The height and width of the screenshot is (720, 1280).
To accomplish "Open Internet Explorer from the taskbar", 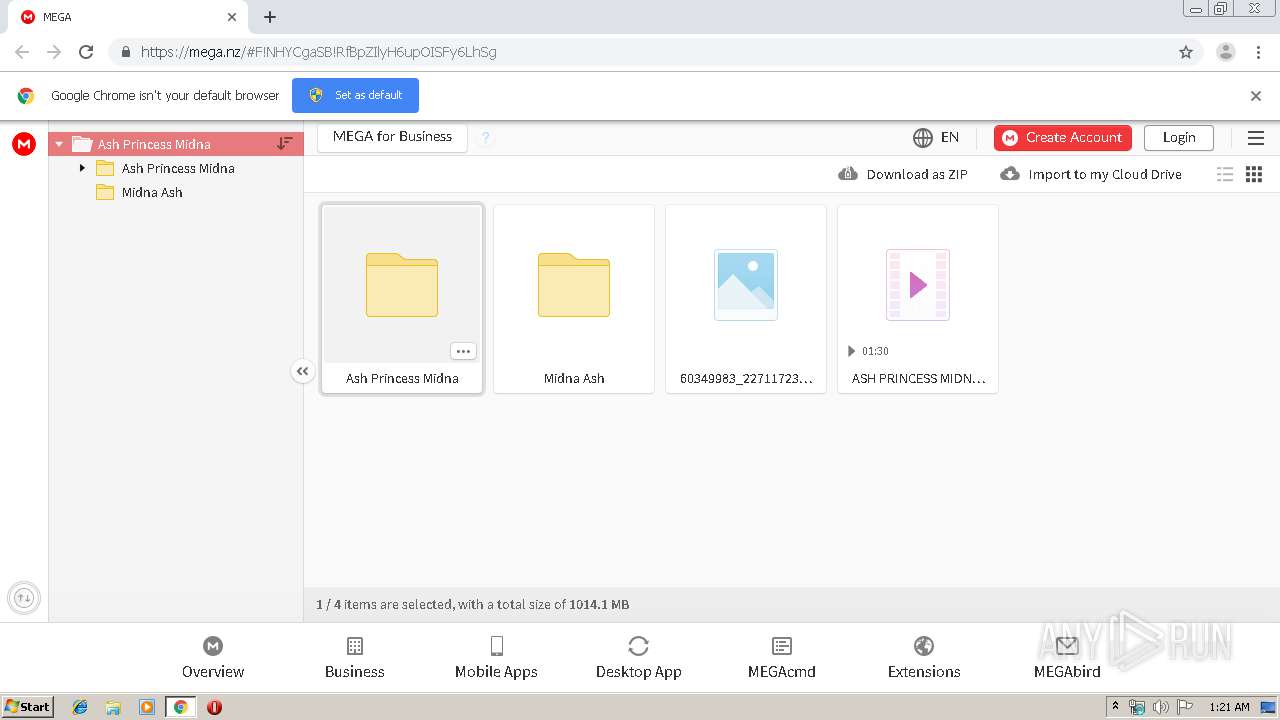I will [x=80, y=707].
